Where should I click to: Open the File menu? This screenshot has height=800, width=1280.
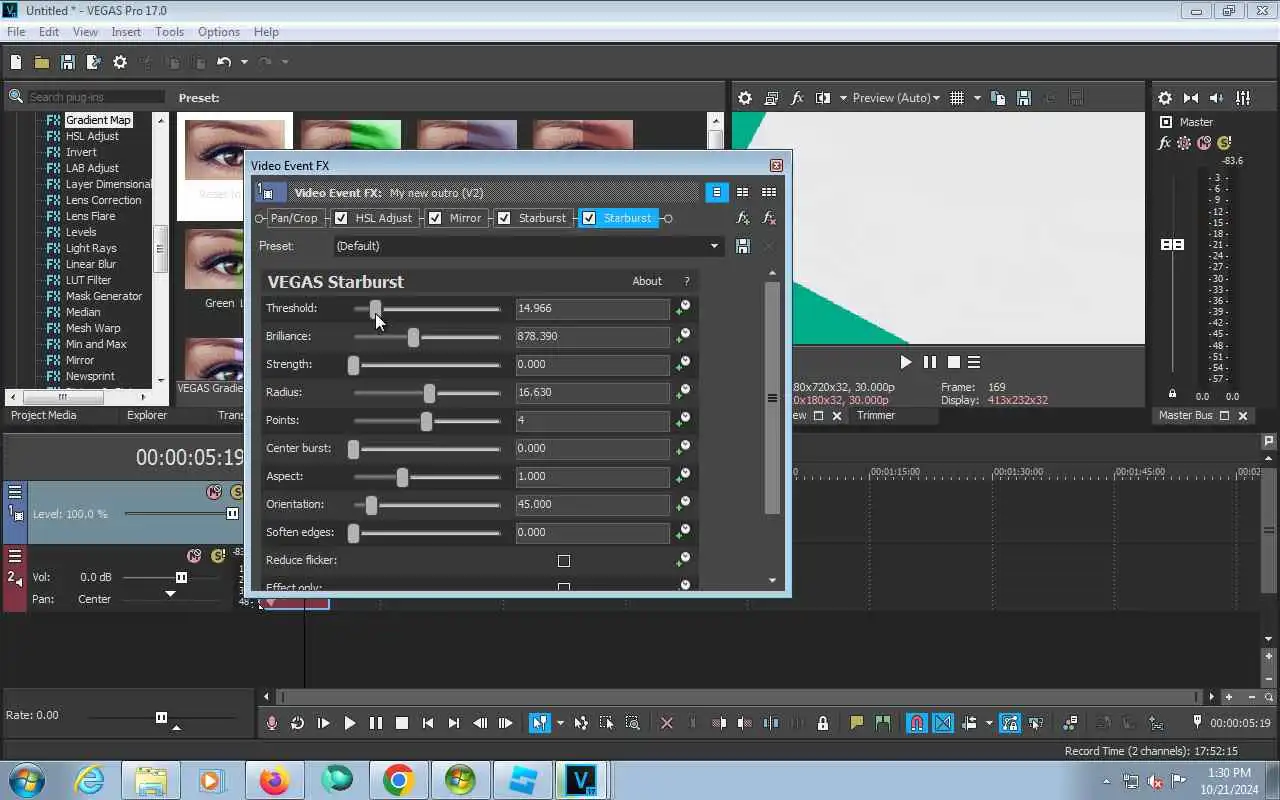pyautogui.click(x=16, y=32)
